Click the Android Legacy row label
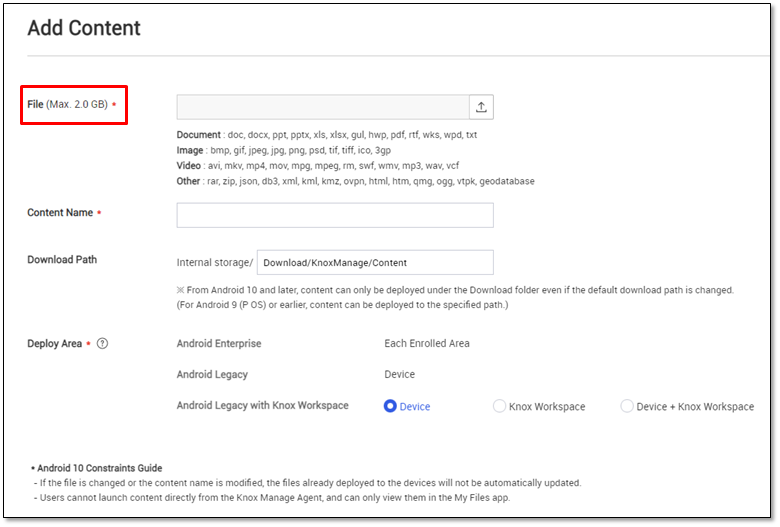This screenshot has height=527, width=780. tap(212, 374)
